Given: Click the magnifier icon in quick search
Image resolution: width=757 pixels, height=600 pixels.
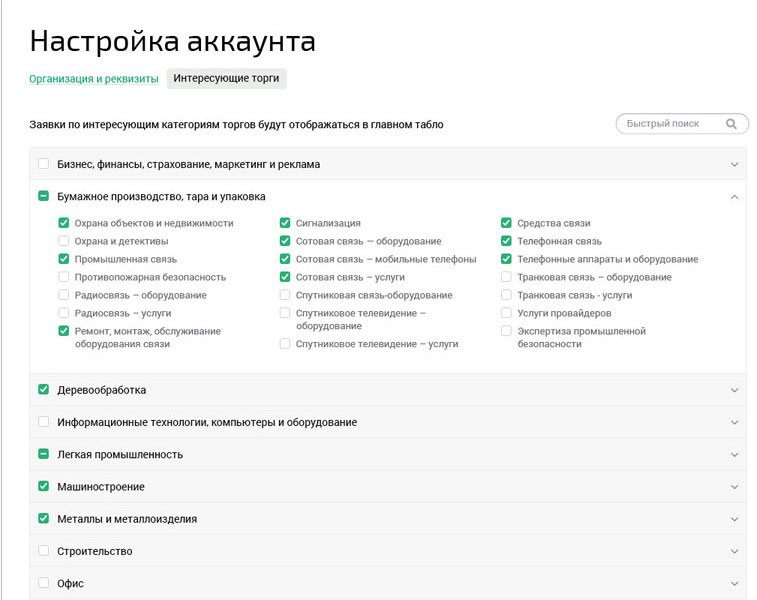Looking at the screenshot, I should click(x=732, y=124).
